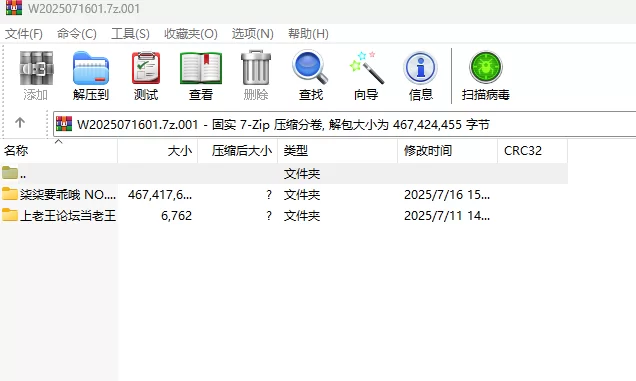Click the archive path address field
This screenshot has height=381, width=636.
(344, 124)
